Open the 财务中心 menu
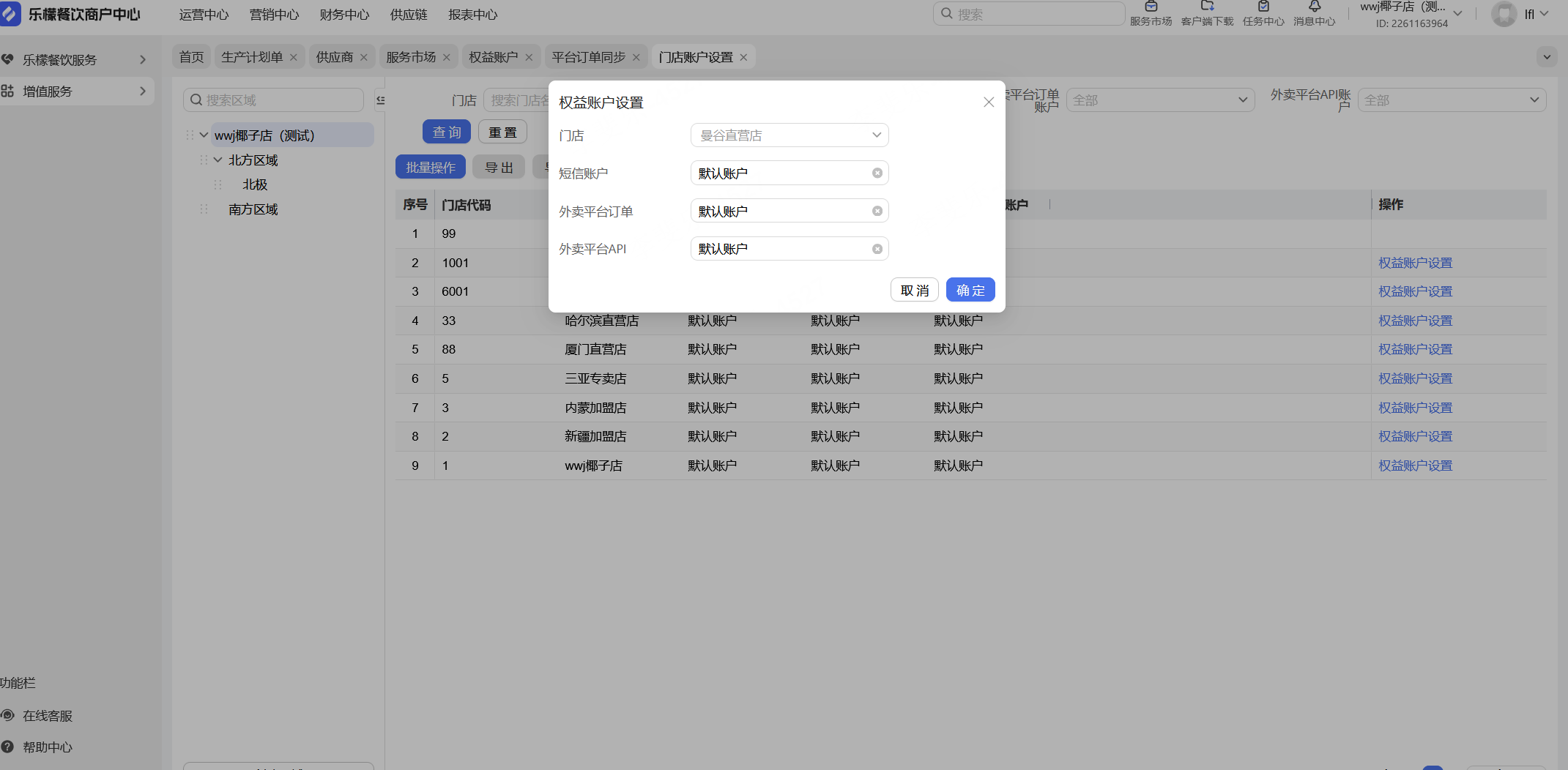 (x=345, y=15)
